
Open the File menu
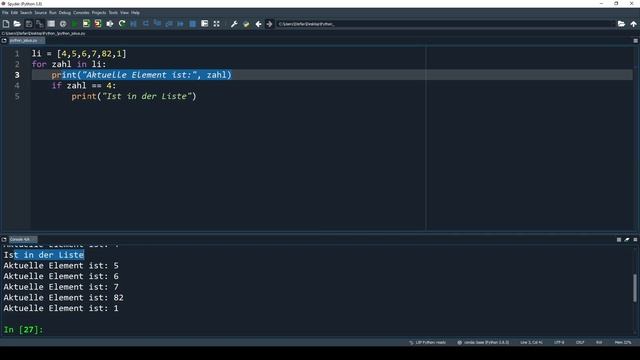coord(5,13)
